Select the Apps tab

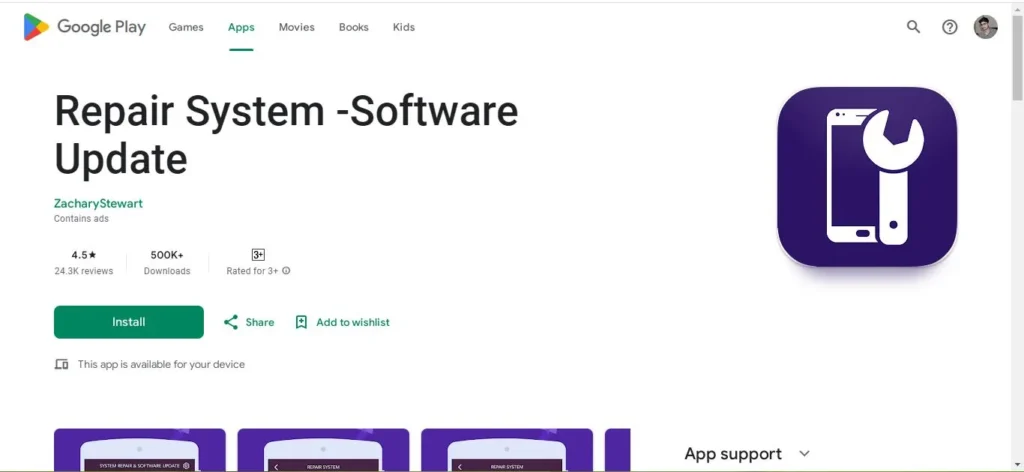click(x=241, y=27)
